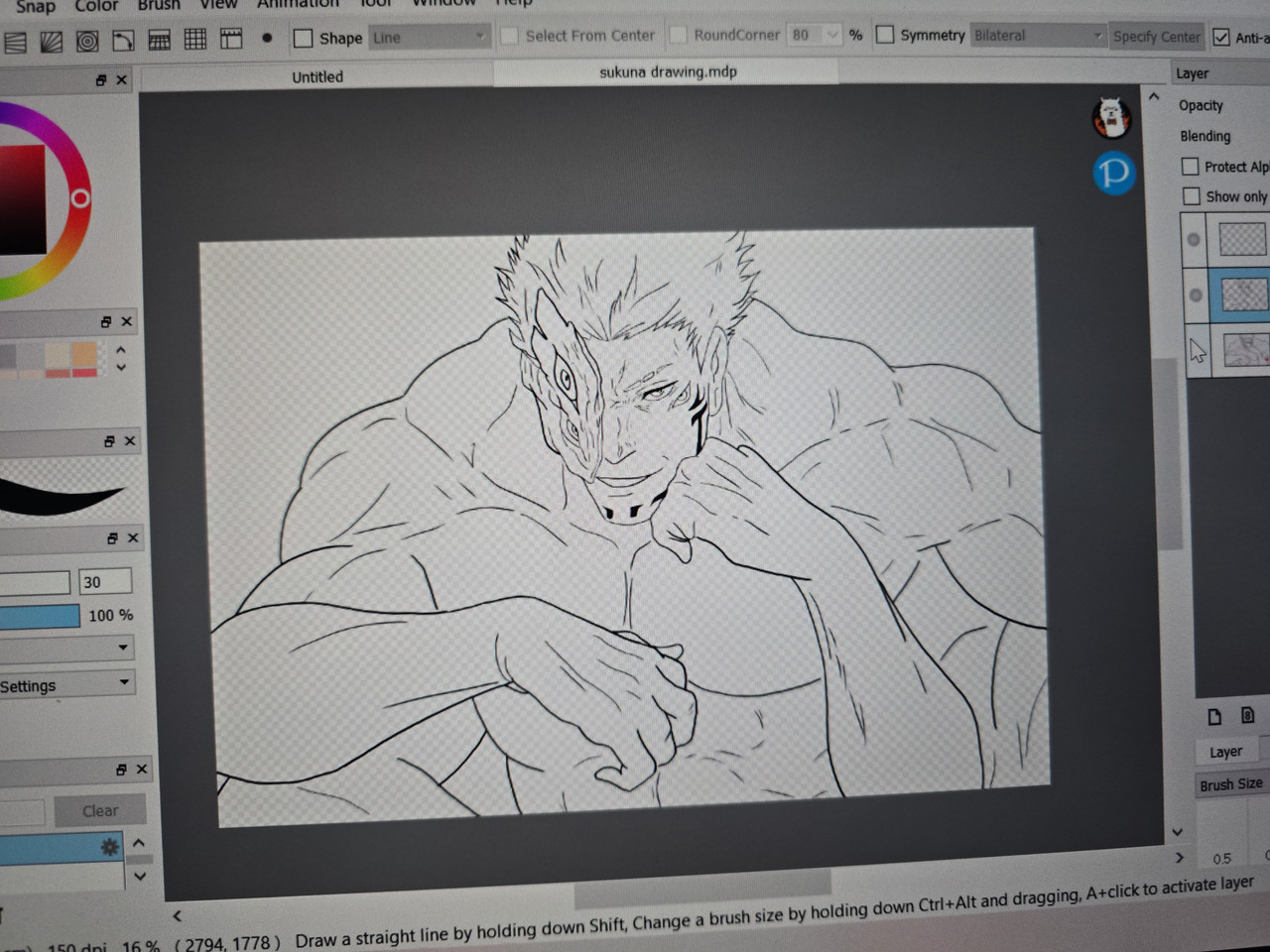Click canvas vertical scrollbar up arrow
Screen dimensions: 1270x952
pos(1154,97)
